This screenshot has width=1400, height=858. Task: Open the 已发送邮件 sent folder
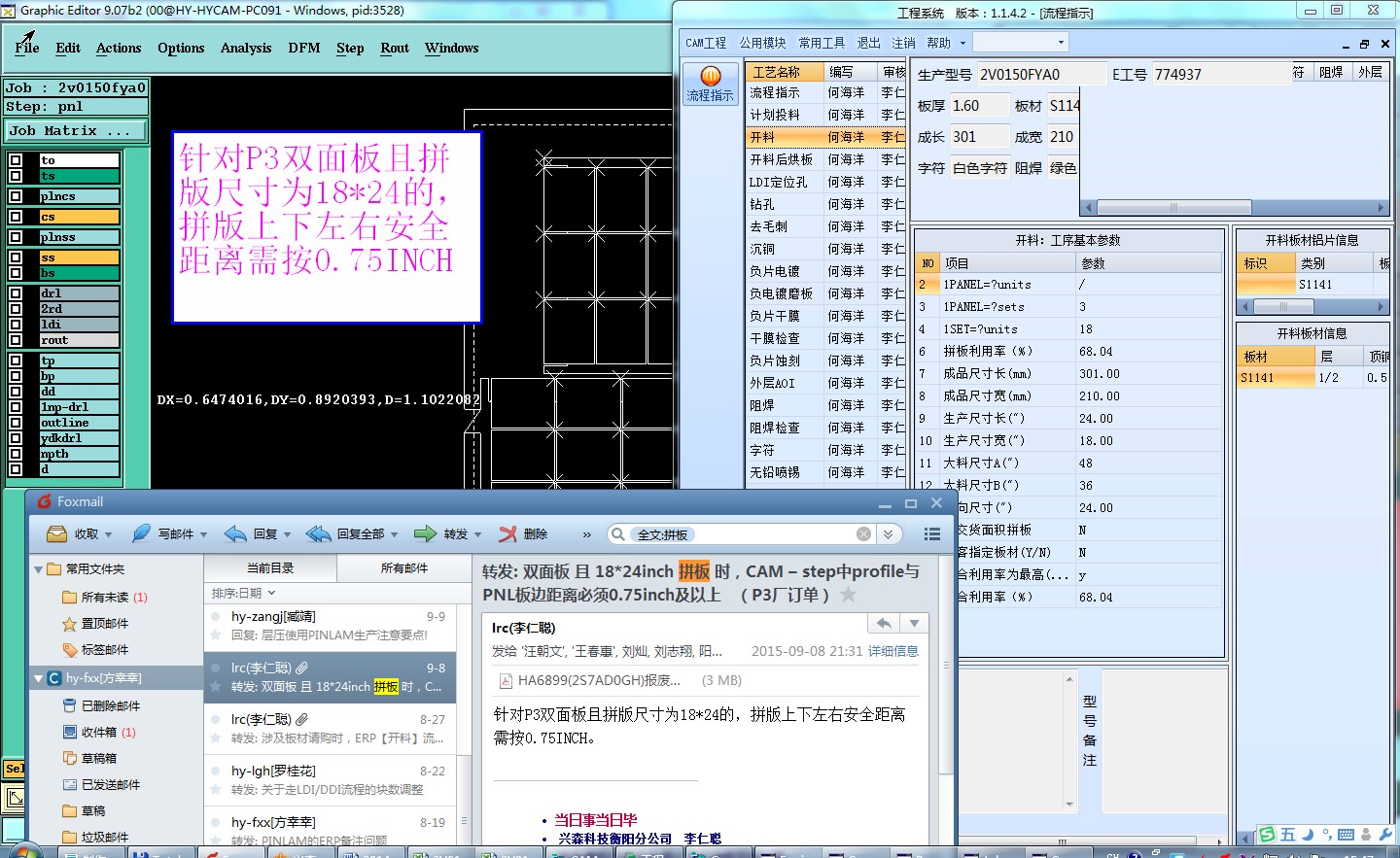tap(101, 785)
